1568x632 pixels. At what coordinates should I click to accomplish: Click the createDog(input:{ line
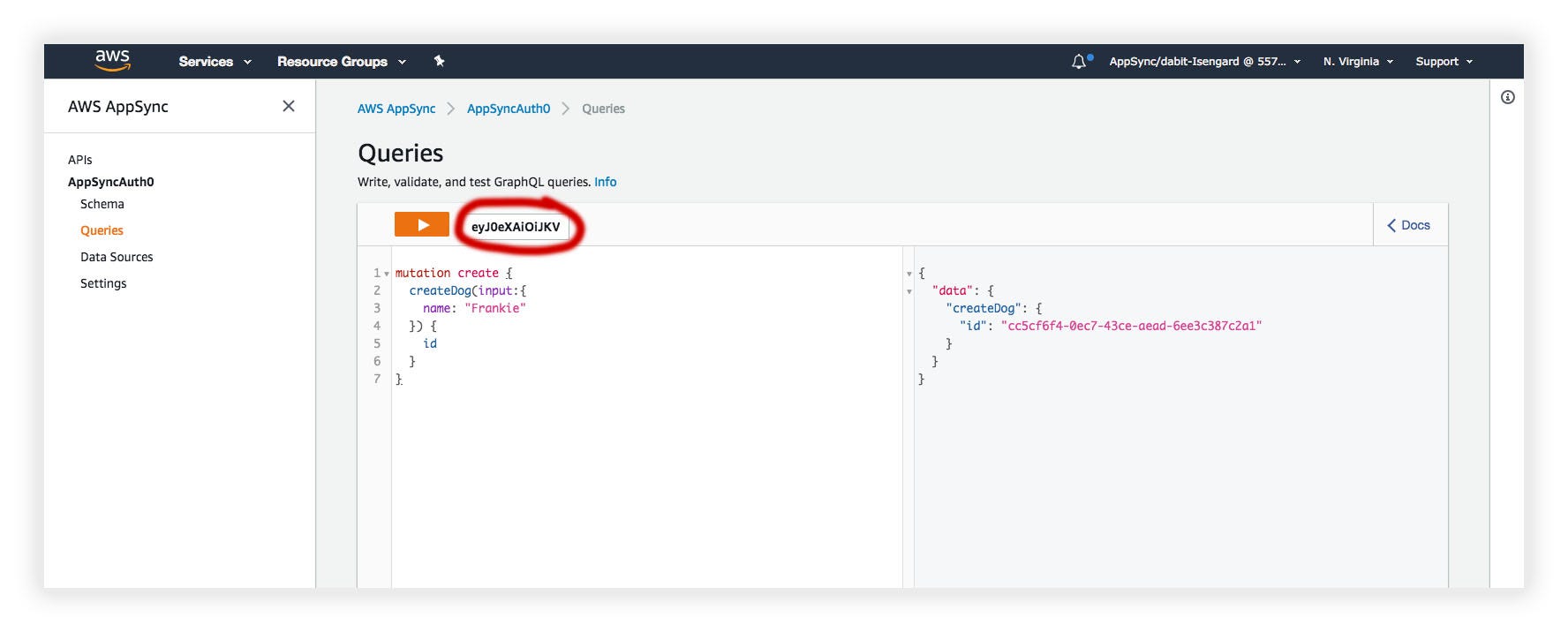coord(468,290)
